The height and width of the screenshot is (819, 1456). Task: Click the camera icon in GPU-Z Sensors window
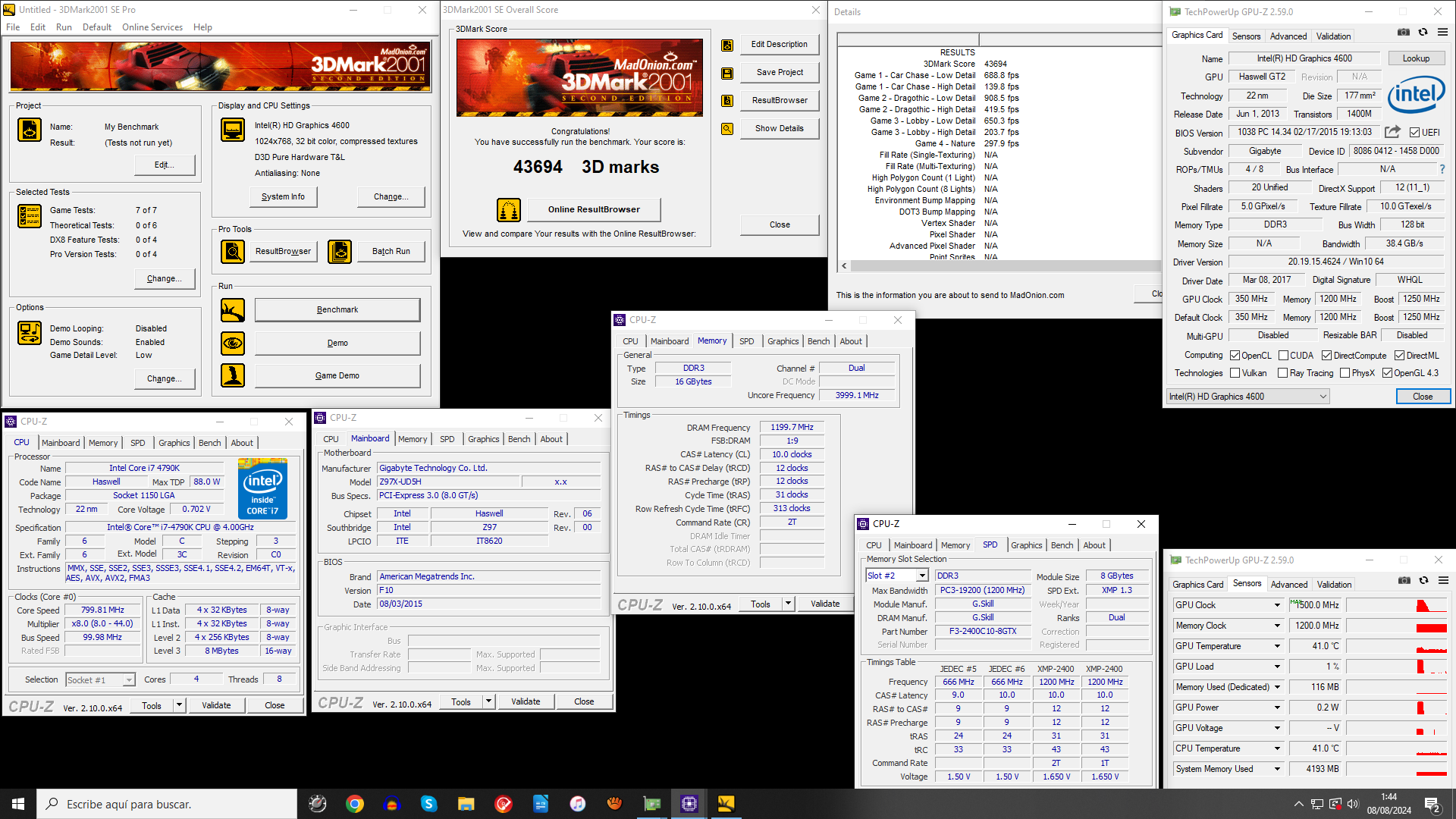[x=1404, y=580]
